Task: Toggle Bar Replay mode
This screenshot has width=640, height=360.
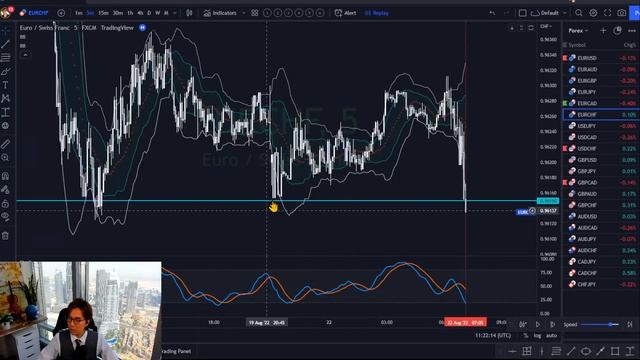Action: coord(376,13)
